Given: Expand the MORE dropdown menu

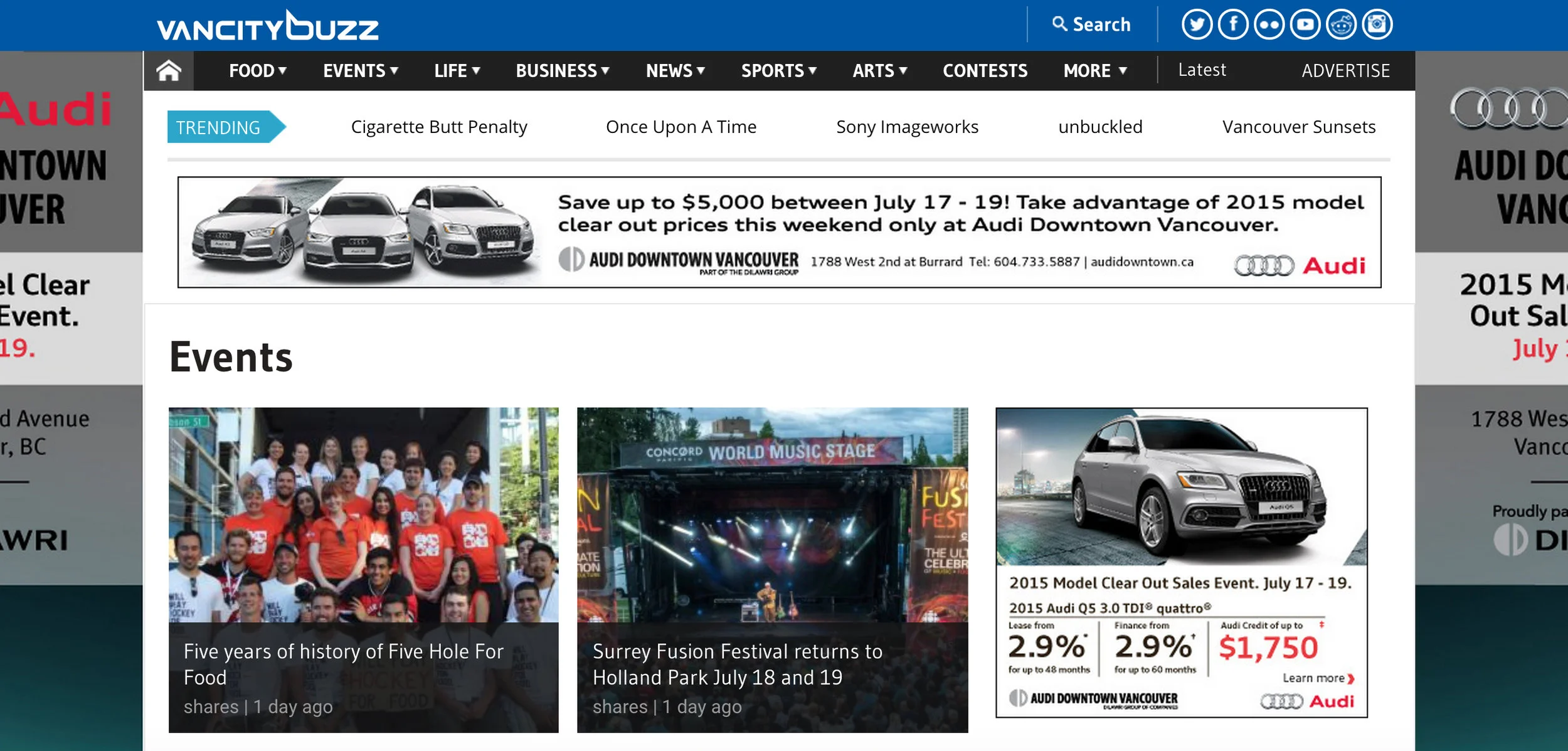Looking at the screenshot, I should coord(1095,71).
